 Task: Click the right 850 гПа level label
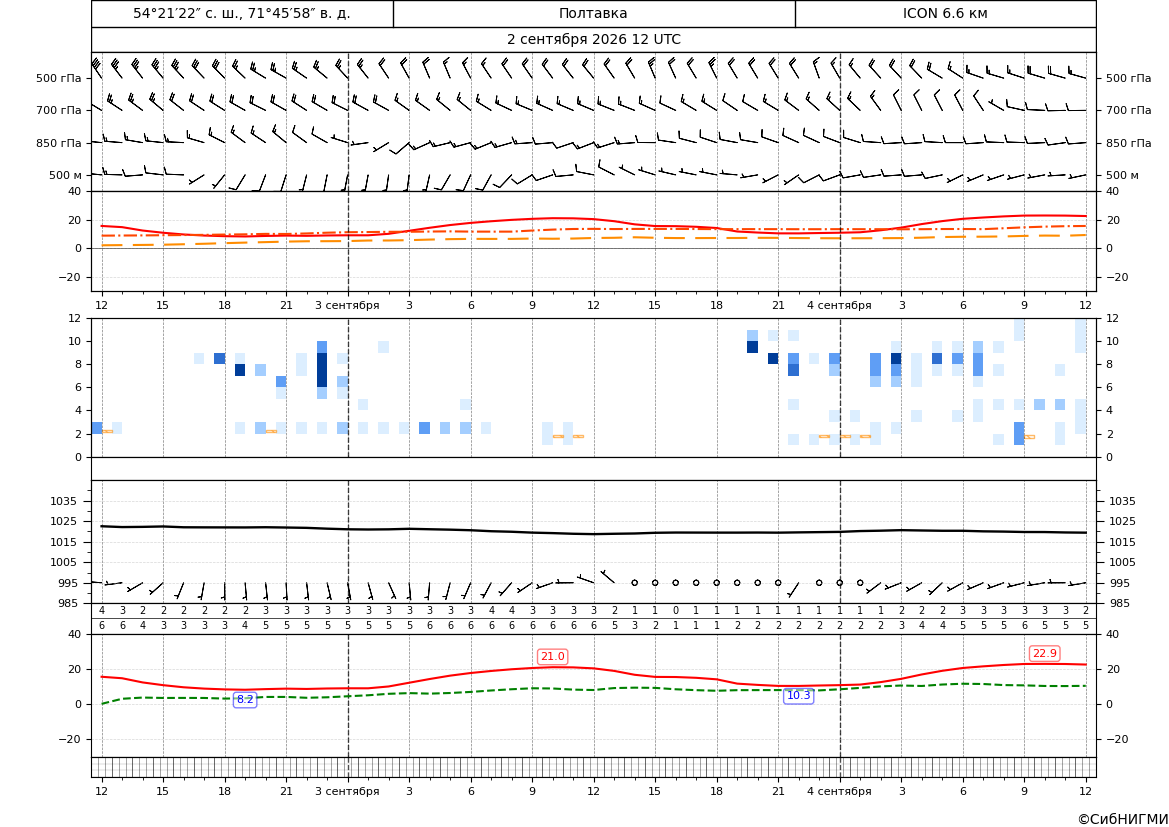click(1128, 143)
